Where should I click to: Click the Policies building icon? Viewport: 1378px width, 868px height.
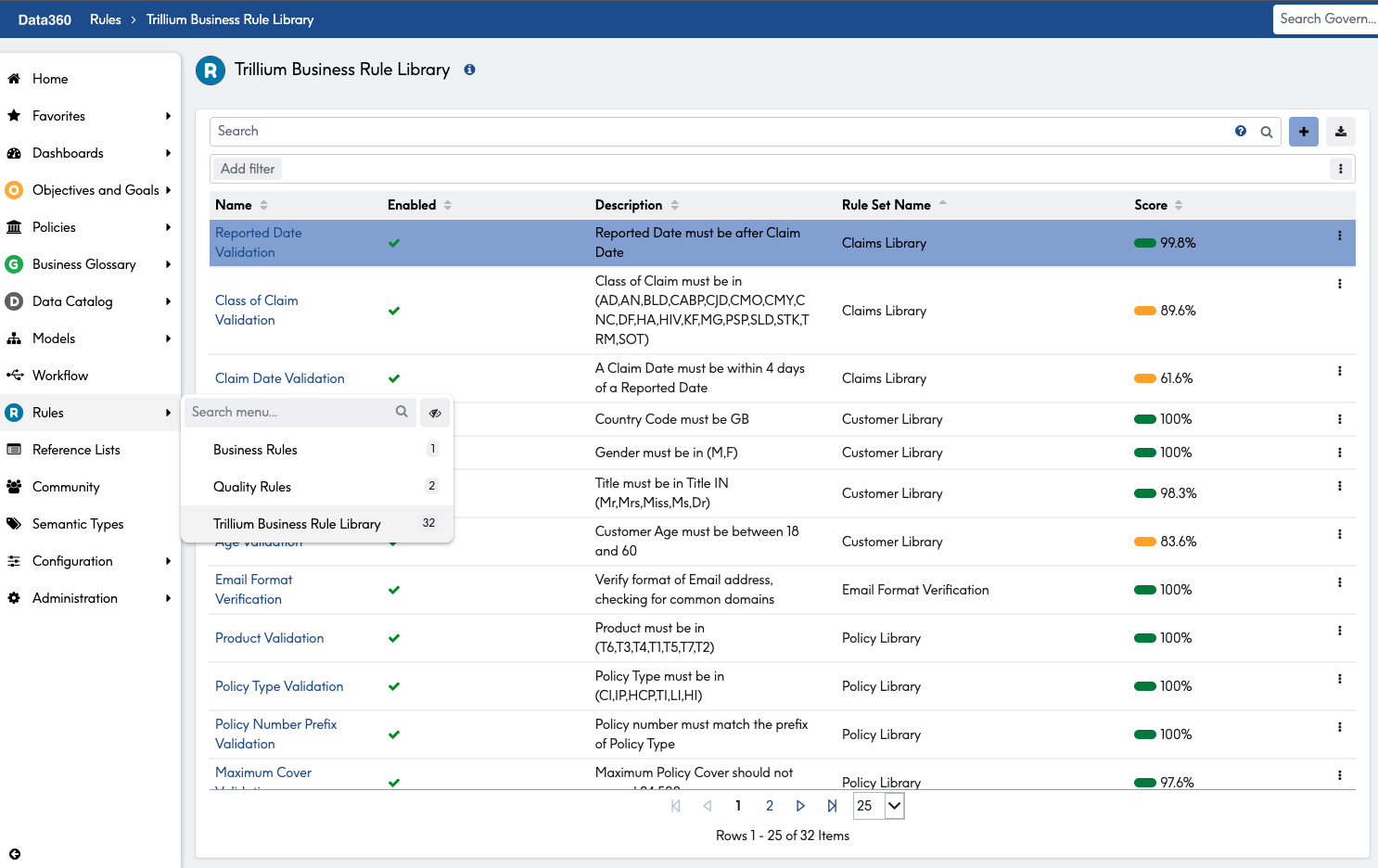[14, 227]
